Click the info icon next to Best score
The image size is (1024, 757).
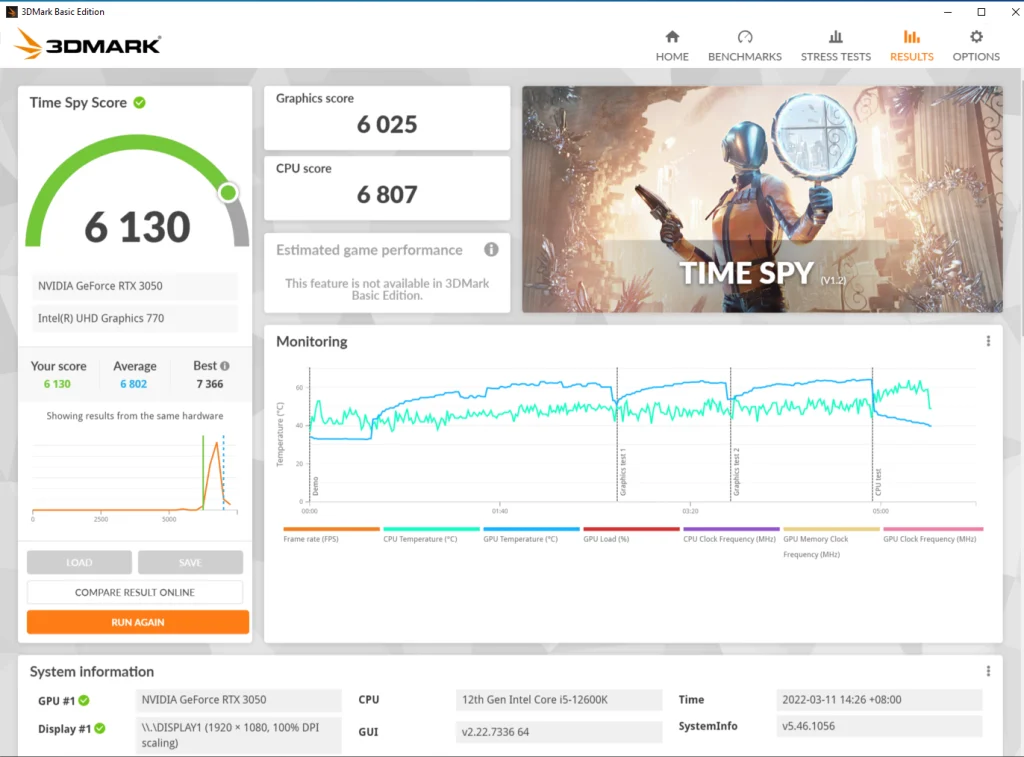tap(225, 366)
